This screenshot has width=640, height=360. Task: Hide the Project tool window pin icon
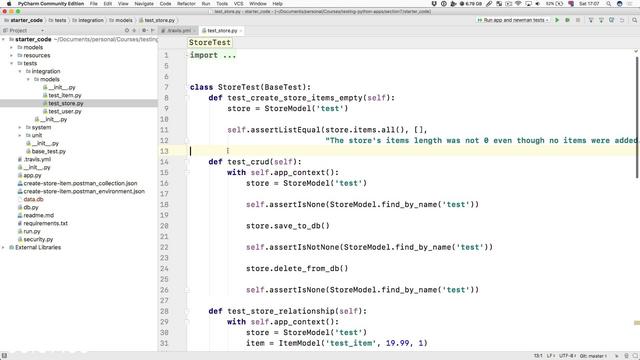[153, 31]
